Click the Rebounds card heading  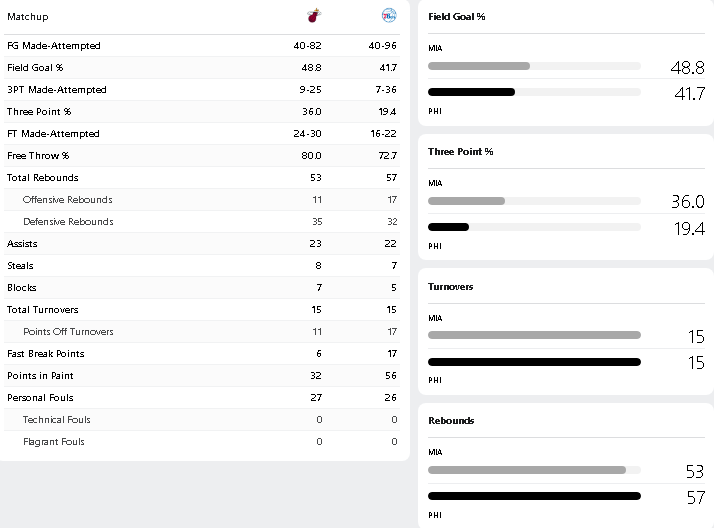pos(451,421)
